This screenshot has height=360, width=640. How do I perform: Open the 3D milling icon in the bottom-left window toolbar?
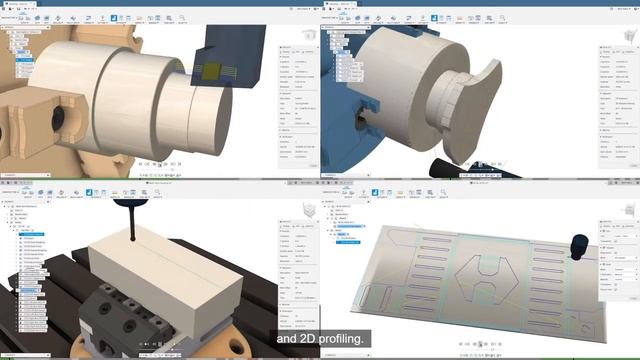[x=49, y=192]
